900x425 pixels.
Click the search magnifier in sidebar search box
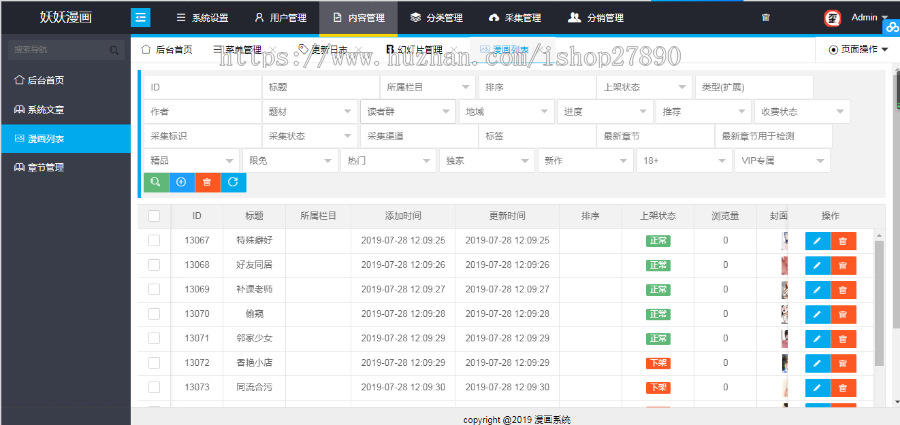click(x=114, y=50)
